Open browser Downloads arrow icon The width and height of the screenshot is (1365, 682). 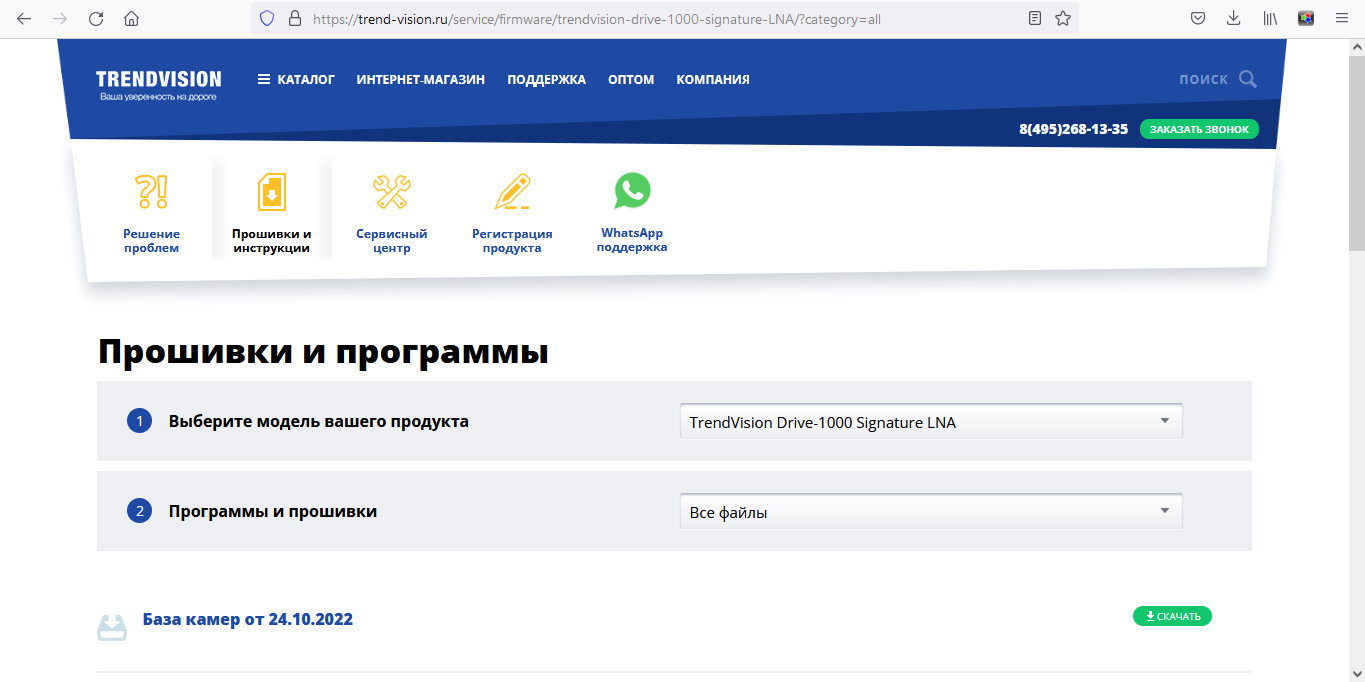coord(1233,18)
